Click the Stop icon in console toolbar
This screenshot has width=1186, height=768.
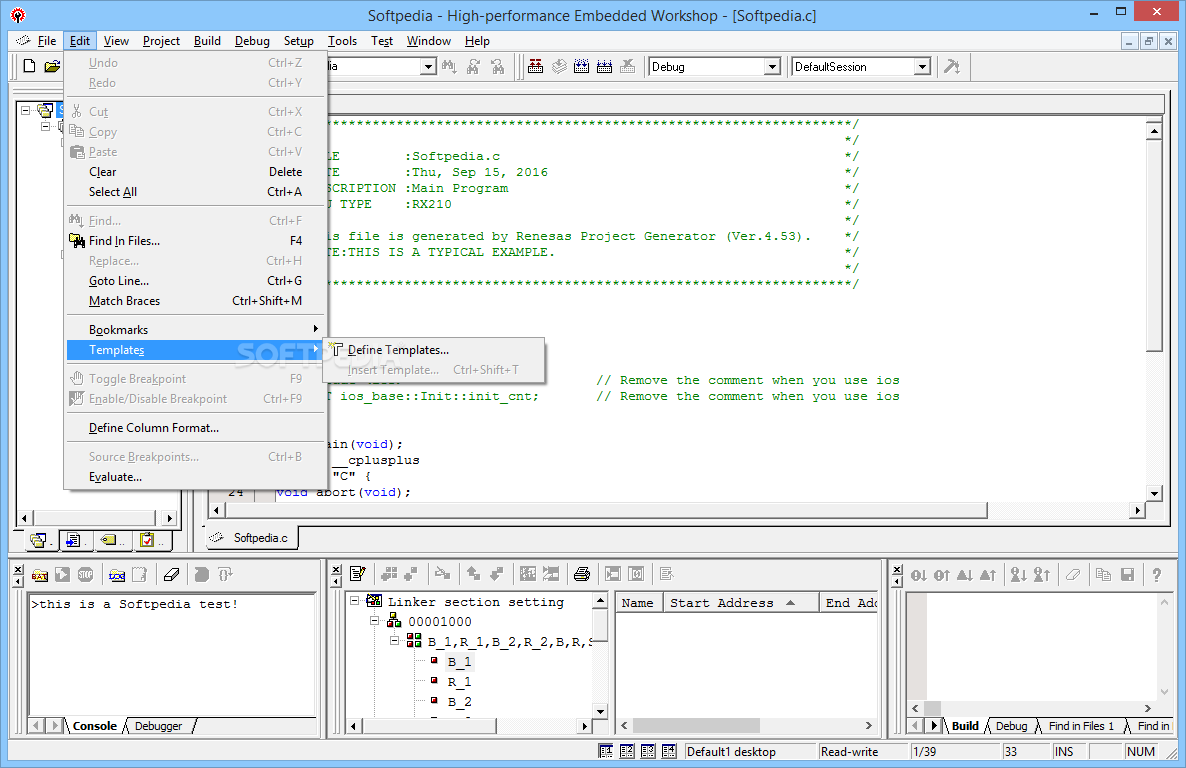(86, 574)
